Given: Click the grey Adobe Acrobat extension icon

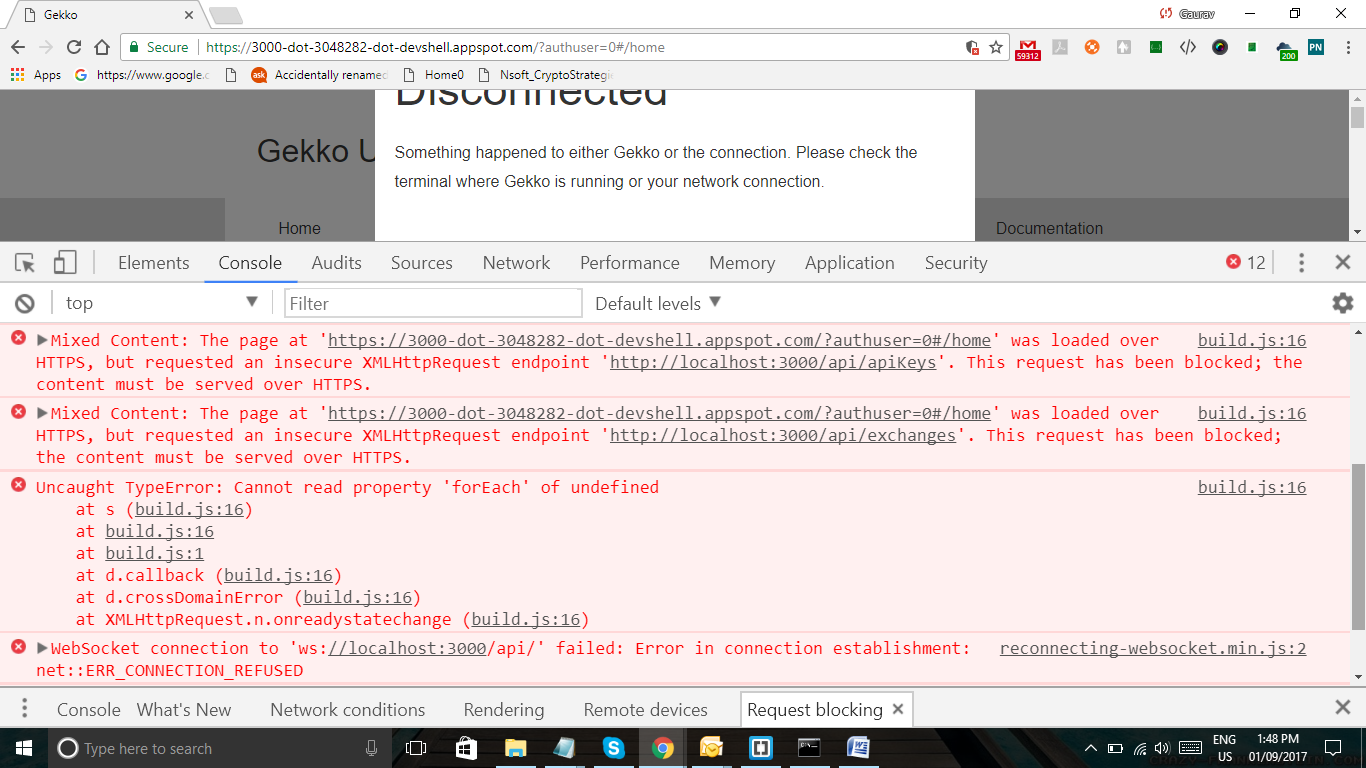Looking at the screenshot, I should point(1060,47).
